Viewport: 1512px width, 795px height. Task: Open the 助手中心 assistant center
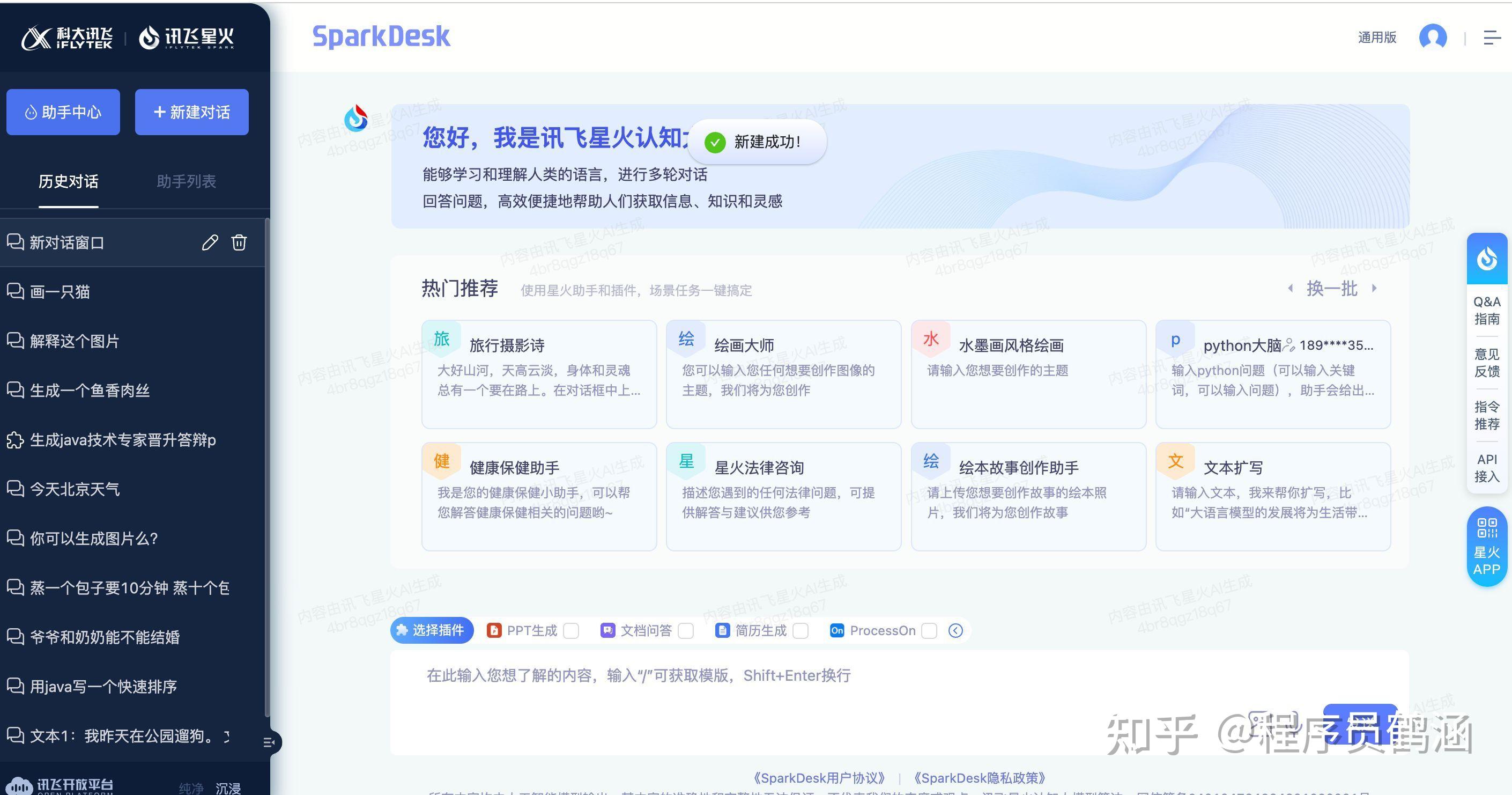[63, 112]
